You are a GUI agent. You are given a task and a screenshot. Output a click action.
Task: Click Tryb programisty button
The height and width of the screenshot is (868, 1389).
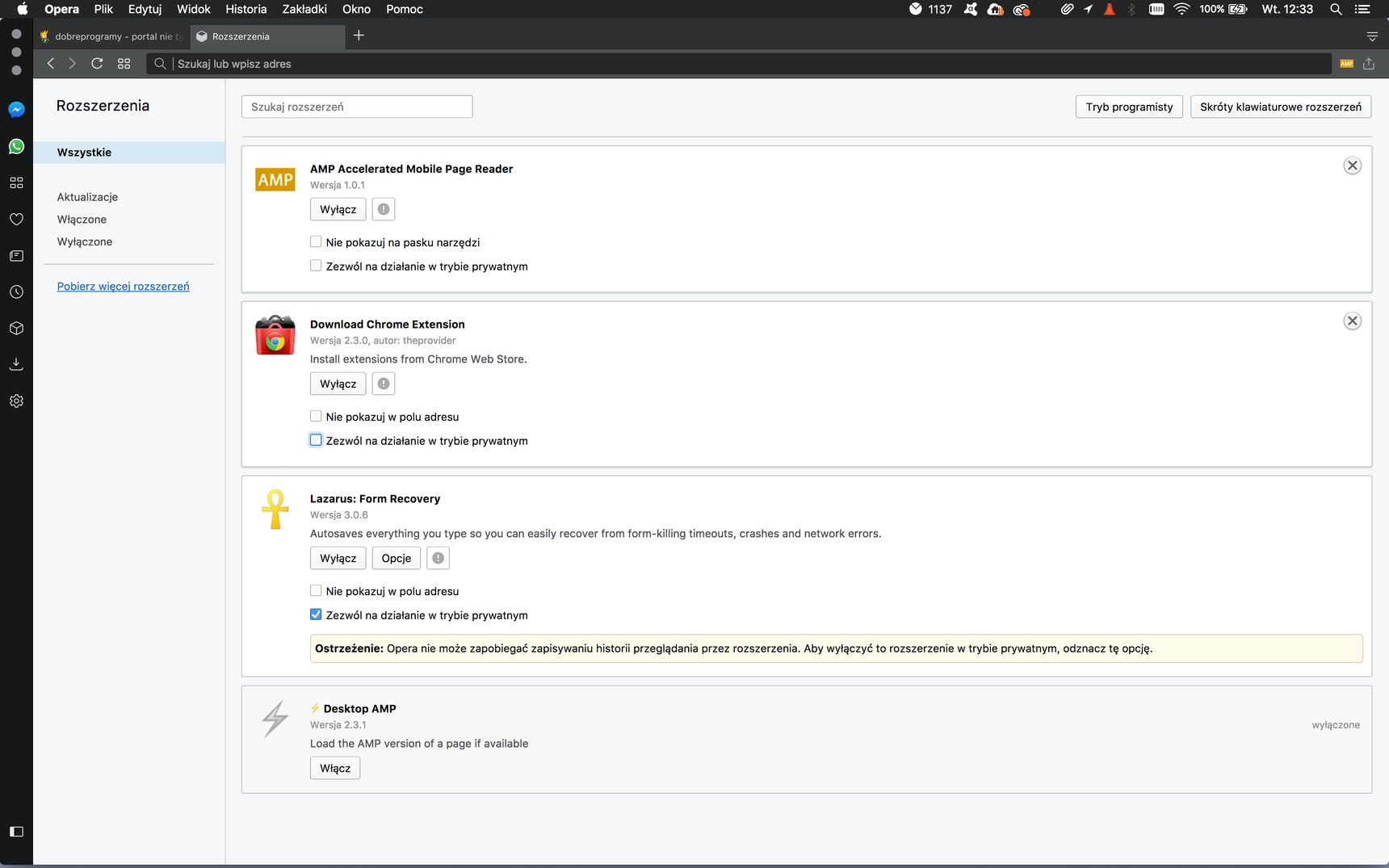tap(1129, 107)
